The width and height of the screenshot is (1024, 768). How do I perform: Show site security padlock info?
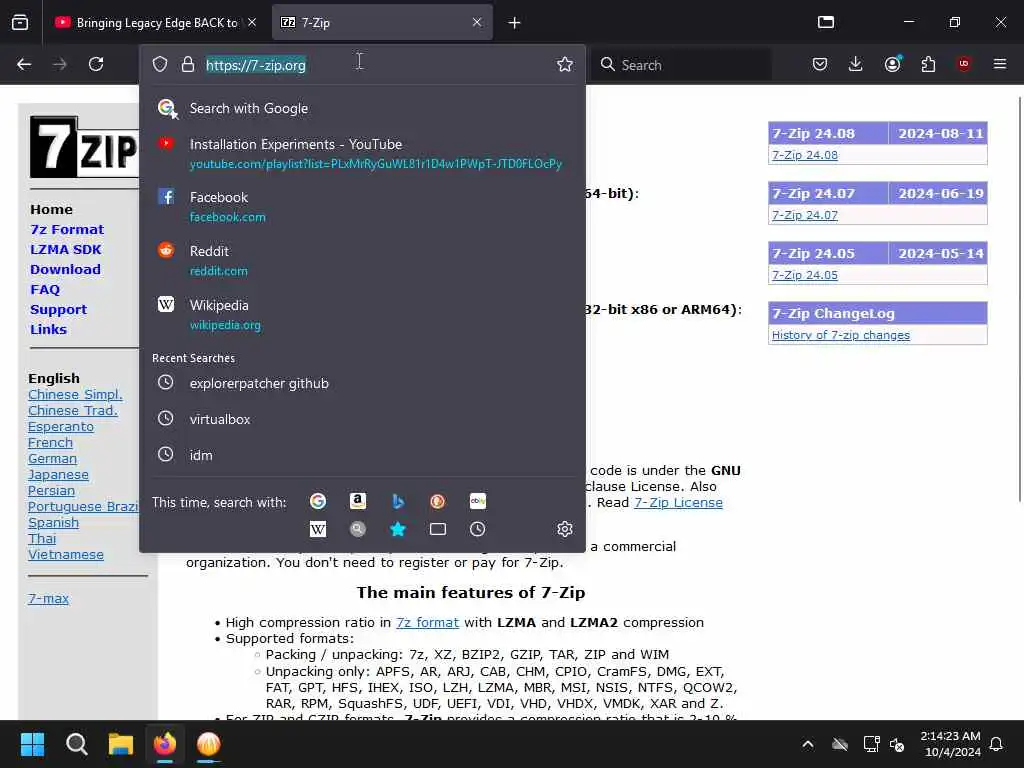click(188, 64)
